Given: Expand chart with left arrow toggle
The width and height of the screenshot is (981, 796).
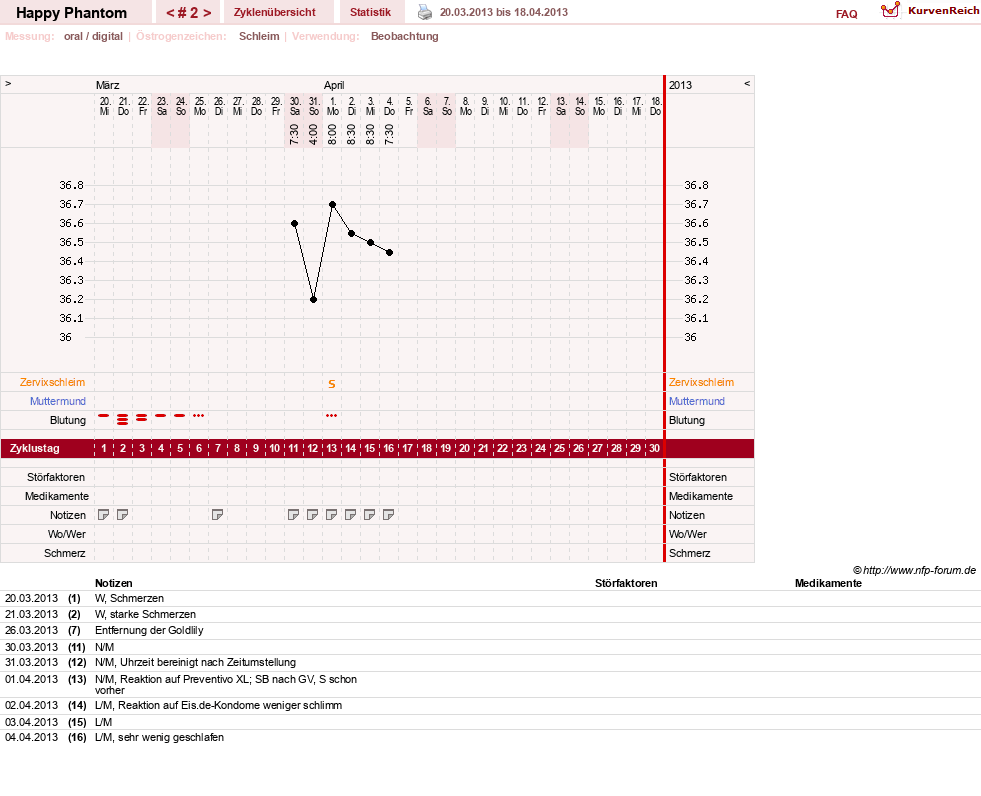Looking at the screenshot, I should pyautogui.click(x=8, y=83).
